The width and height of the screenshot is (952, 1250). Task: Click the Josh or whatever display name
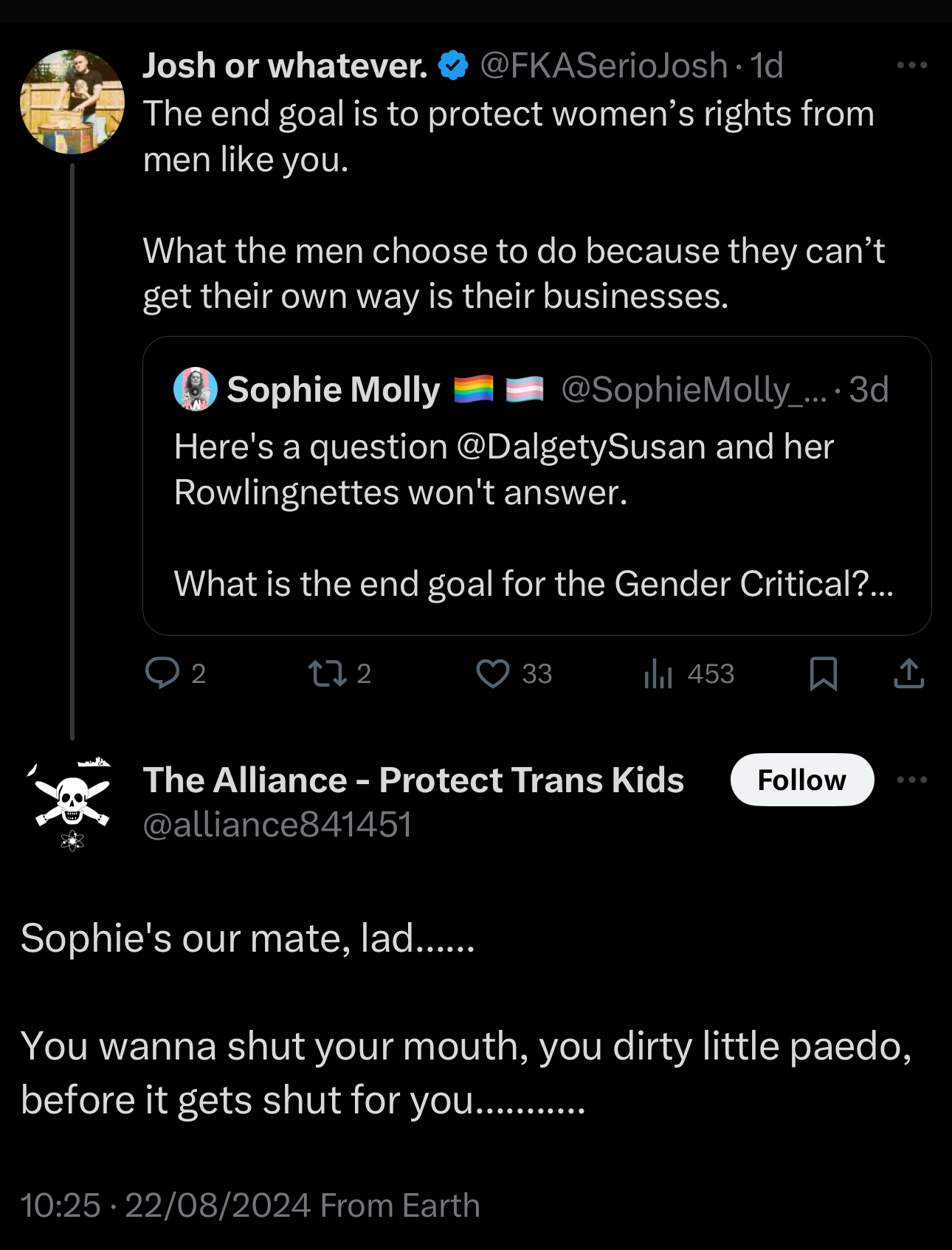pyautogui.click(x=285, y=66)
